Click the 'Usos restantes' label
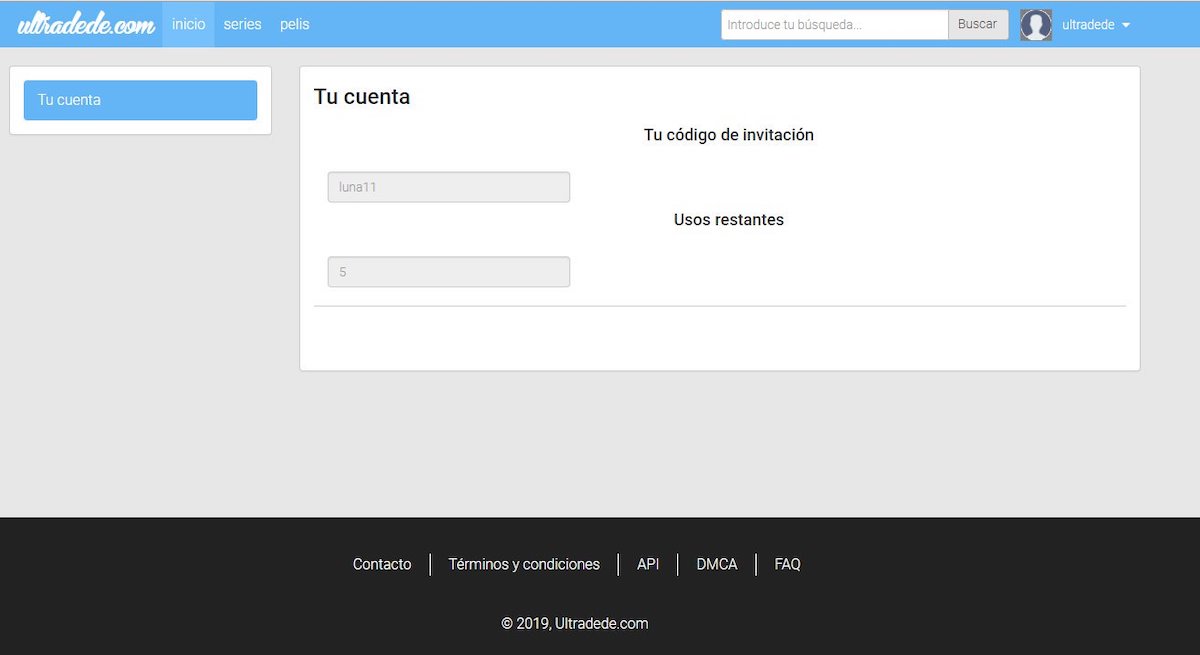 [728, 220]
